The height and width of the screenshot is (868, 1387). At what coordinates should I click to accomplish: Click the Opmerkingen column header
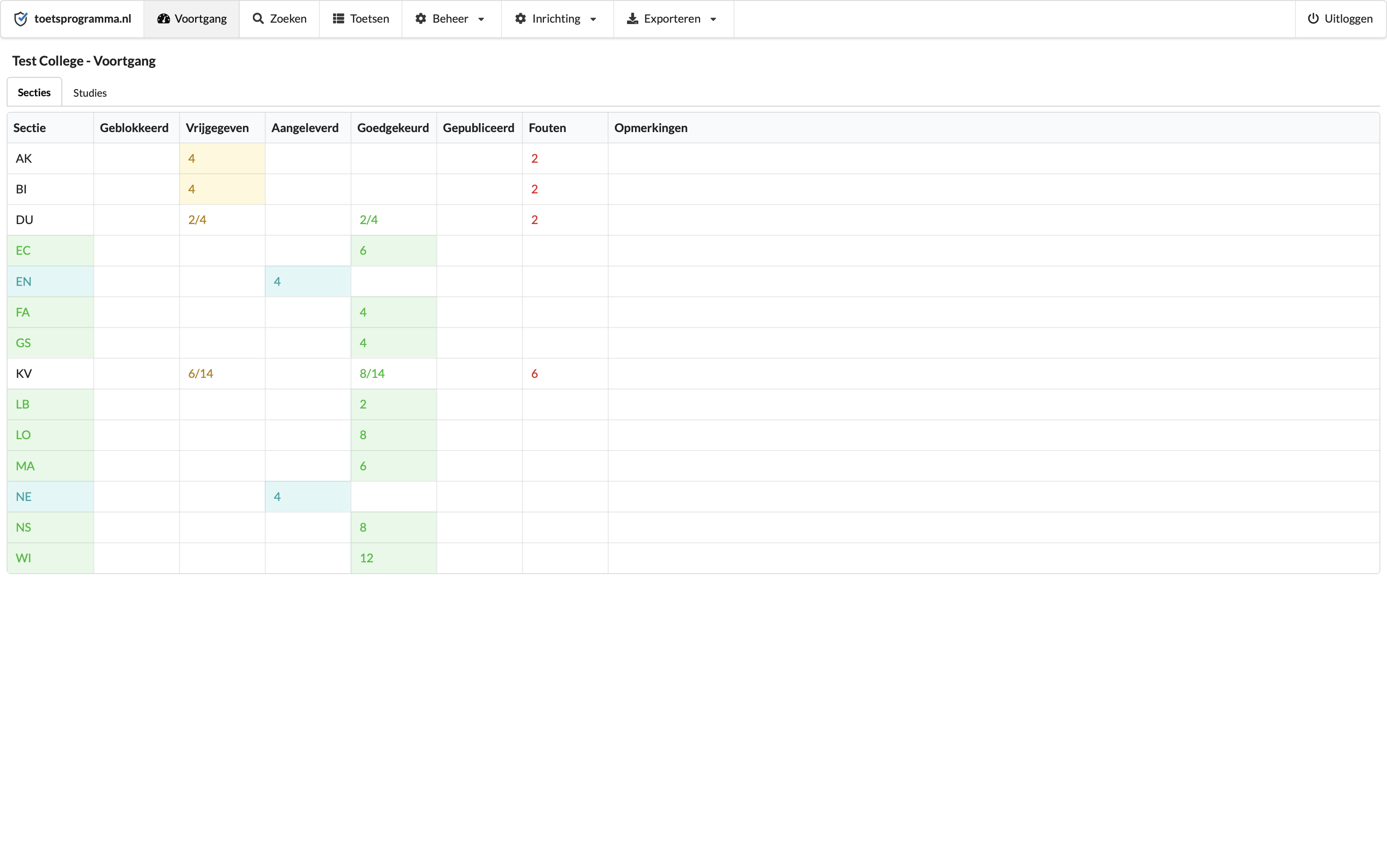651,127
